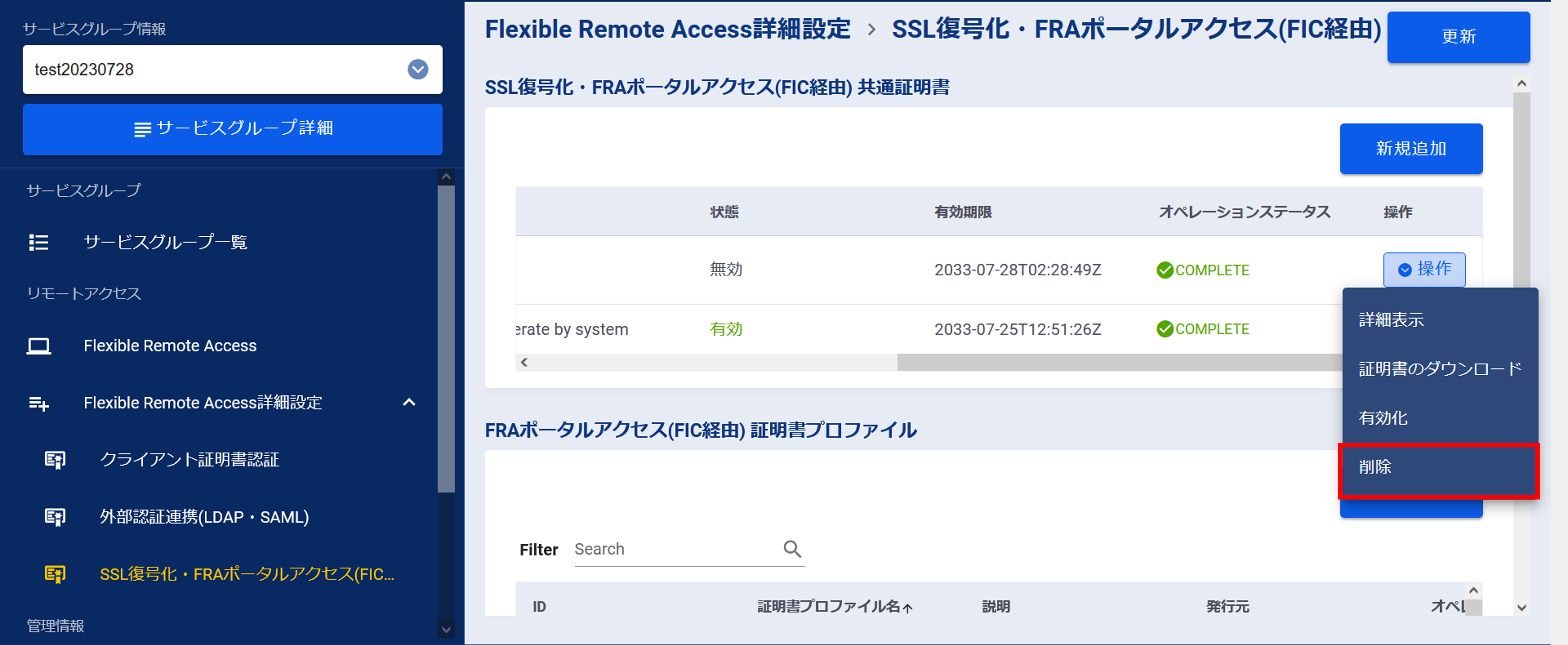
Task: Click 削除 in the operations menu
Action: pyautogui.click(x=1376, y=467)
